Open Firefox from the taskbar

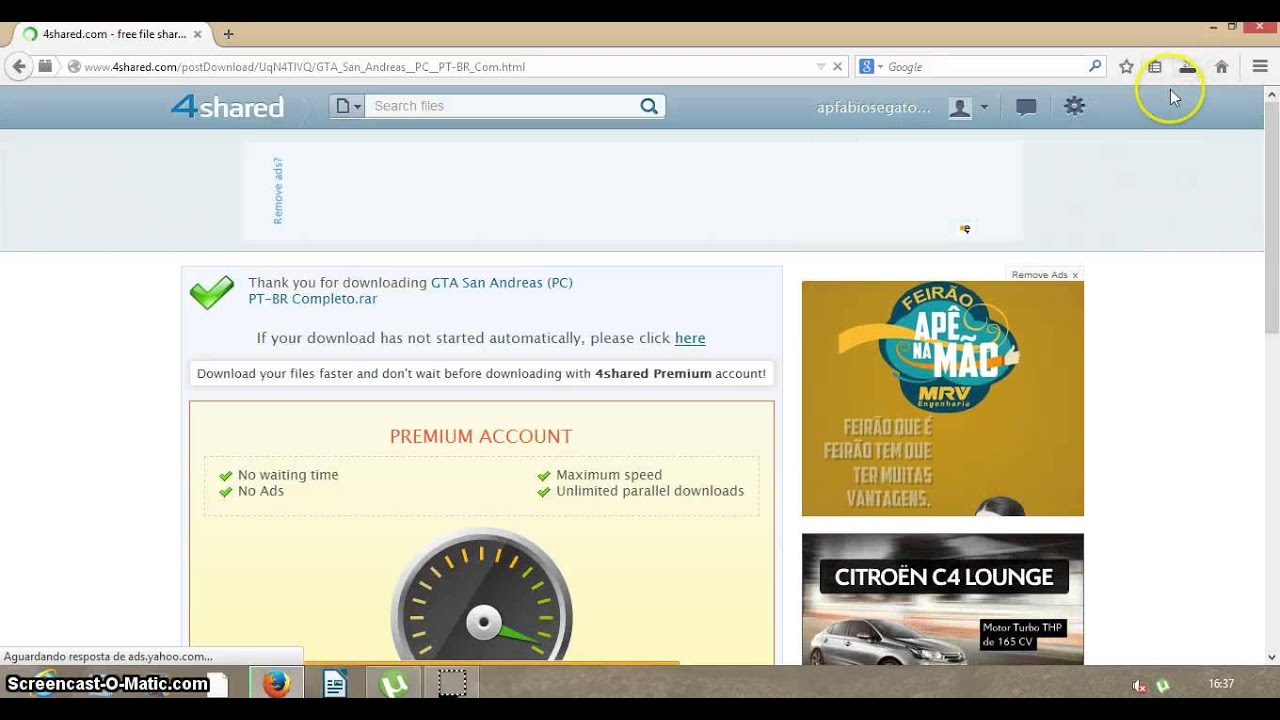click(x=276, y=684)
